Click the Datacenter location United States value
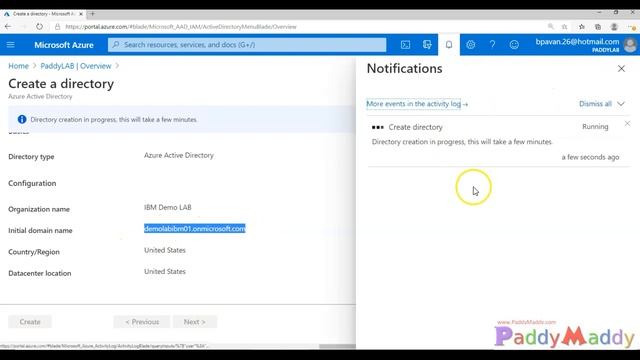The height and width of the screenshot is (360, 640). tap(164, 271)
